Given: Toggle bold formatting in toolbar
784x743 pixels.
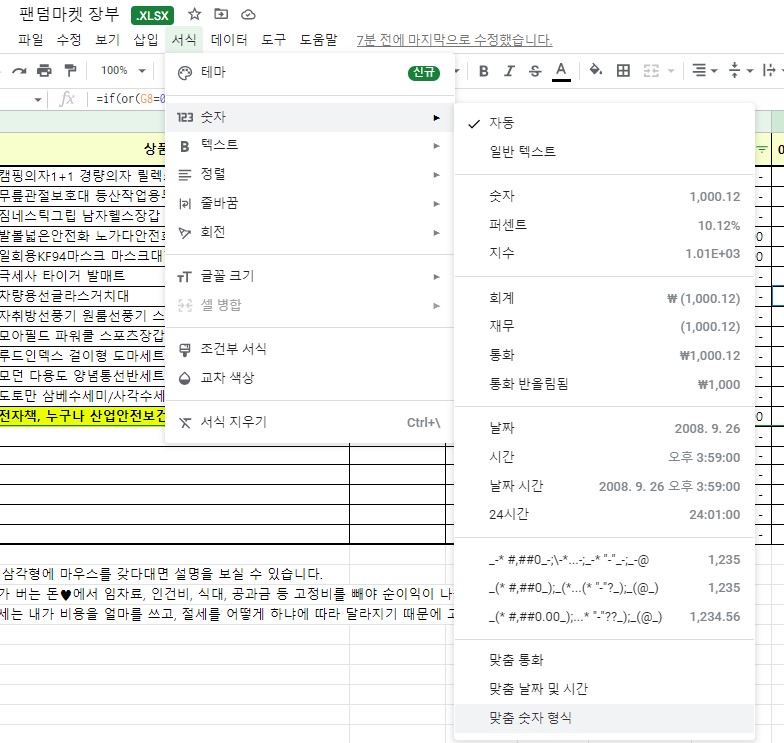Looking at the screenshot, I should coord(484,71).
